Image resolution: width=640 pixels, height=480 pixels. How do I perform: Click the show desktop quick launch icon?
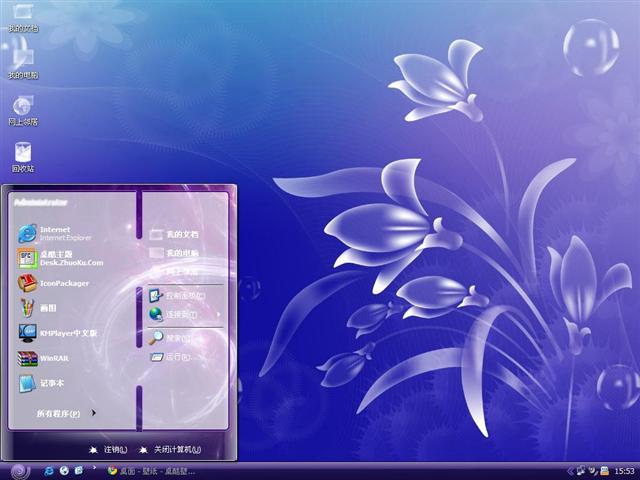coord(79,470)
